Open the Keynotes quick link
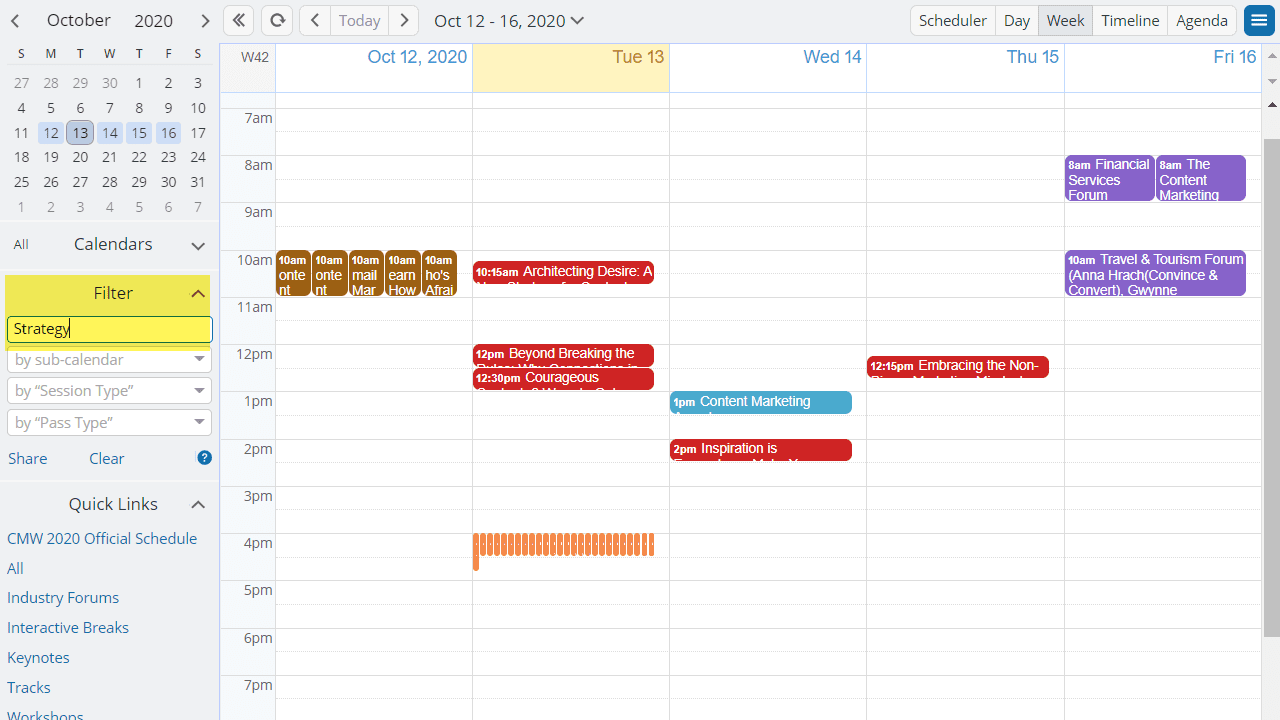The height and width of the screenshot is (720, 1280). pos(38,657)
